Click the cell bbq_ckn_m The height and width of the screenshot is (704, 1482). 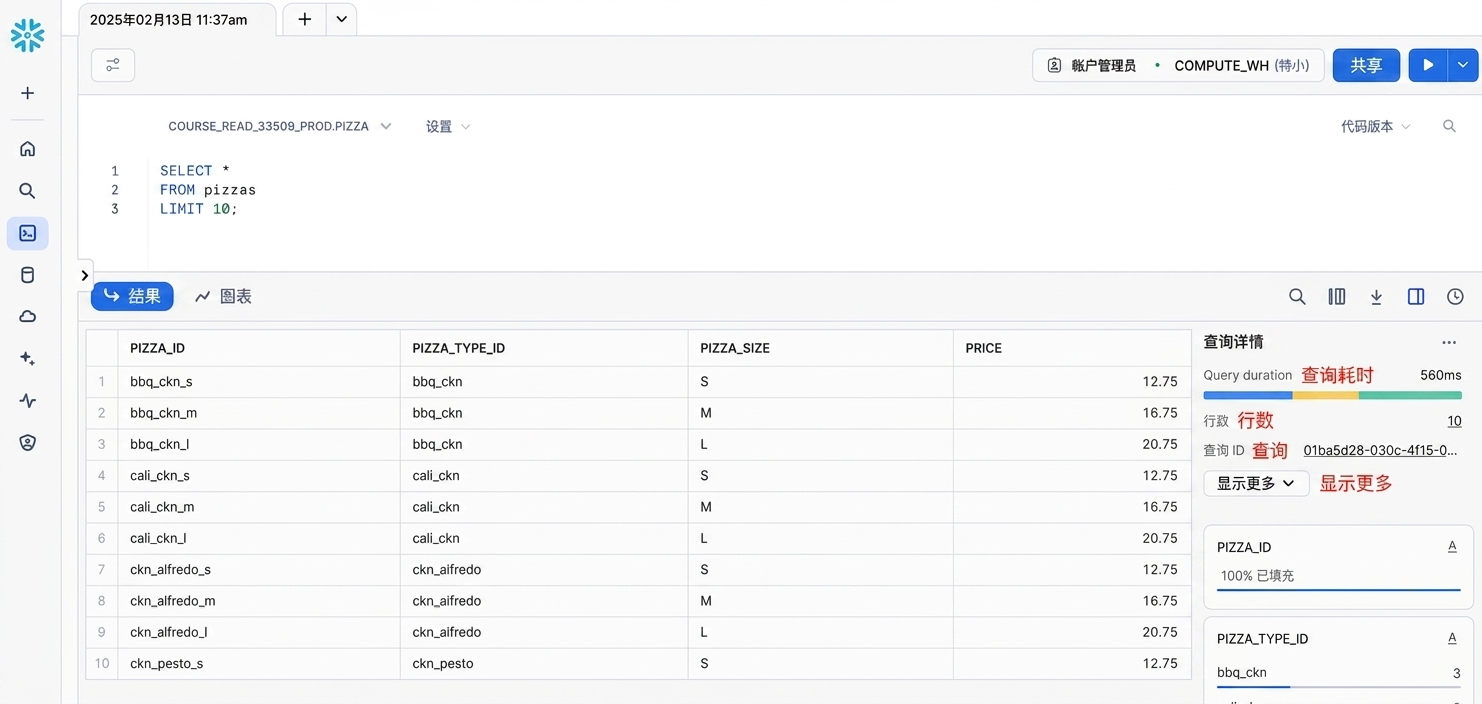(259, 413)
